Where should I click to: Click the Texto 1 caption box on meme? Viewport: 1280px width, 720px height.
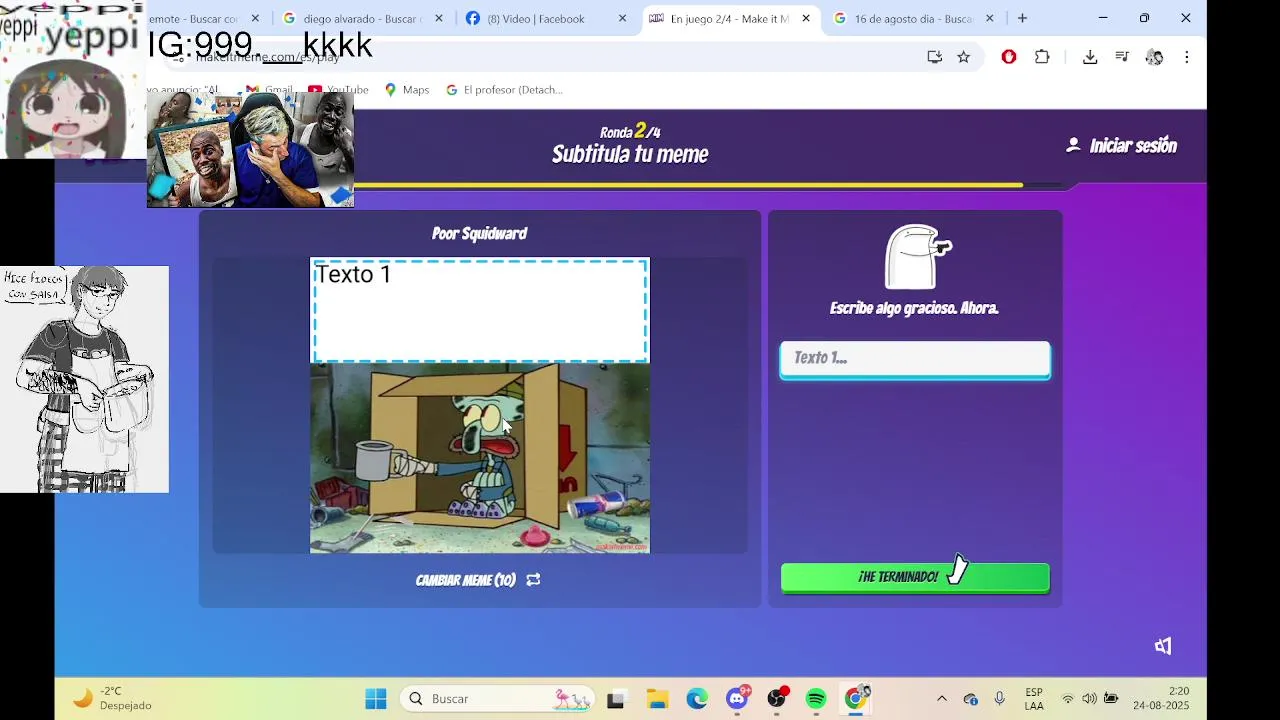coord(480,311)
